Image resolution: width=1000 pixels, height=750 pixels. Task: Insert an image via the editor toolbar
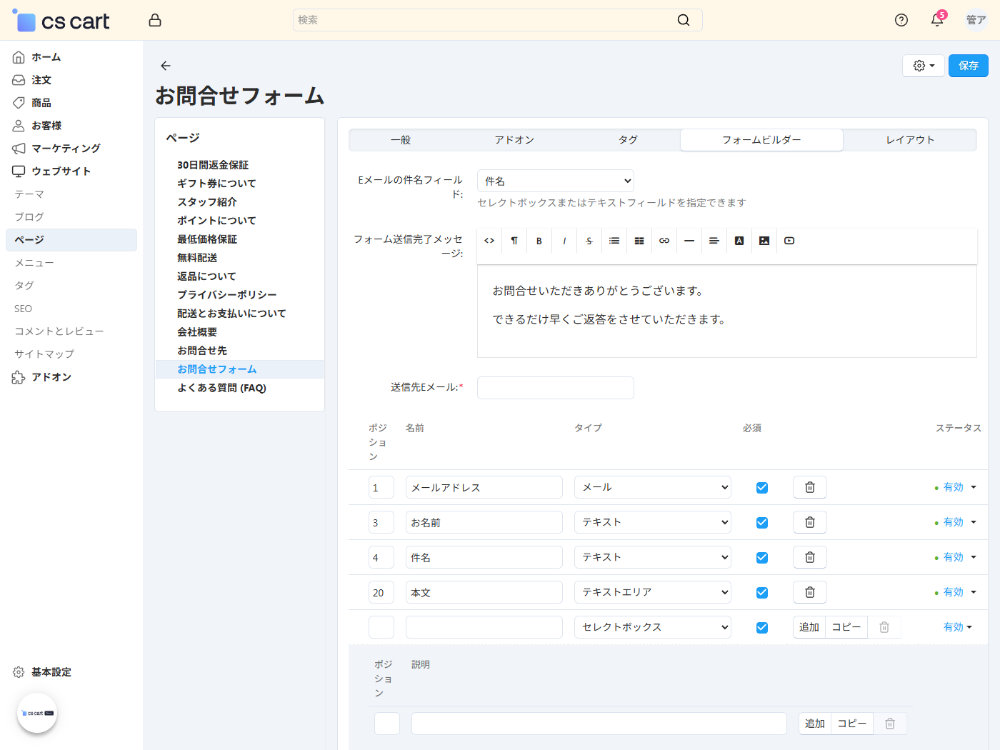[764, 240]
